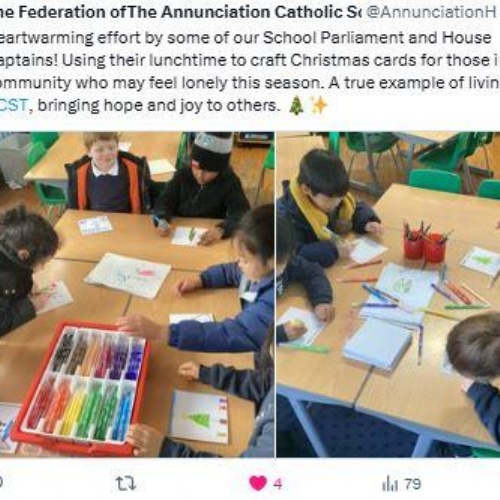The width and height of the screenshot is (500, 500).
Task: Open the view analytics bar-chart icon
Action: point(390,484)
